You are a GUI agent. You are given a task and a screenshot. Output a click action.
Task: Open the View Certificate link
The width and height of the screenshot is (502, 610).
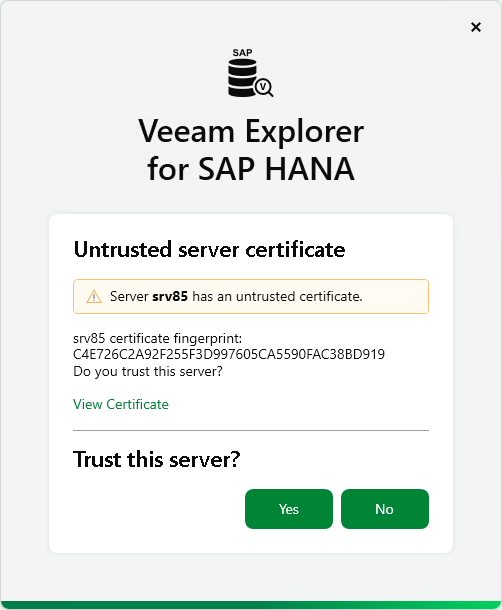point(121,404)
